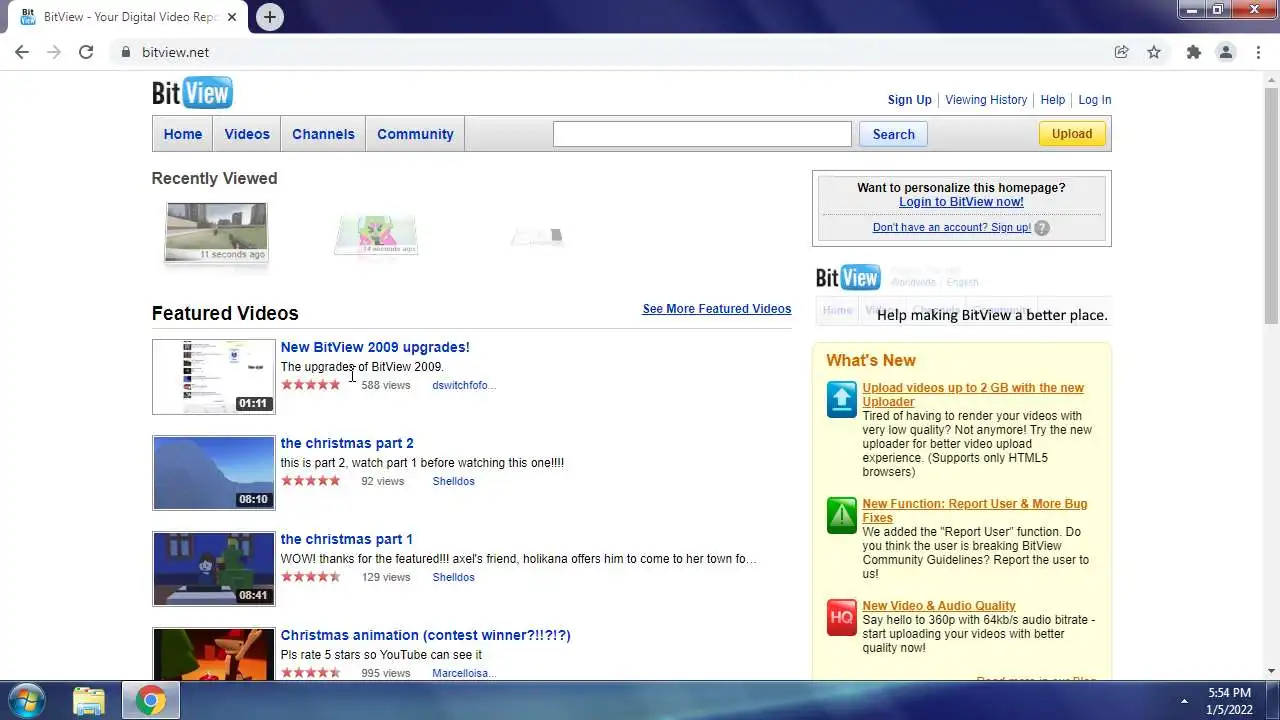The height and width of the screenshot is (720, 1280).
Task: Click Don't have an account? Sign up link
Action: click(951, 228)
